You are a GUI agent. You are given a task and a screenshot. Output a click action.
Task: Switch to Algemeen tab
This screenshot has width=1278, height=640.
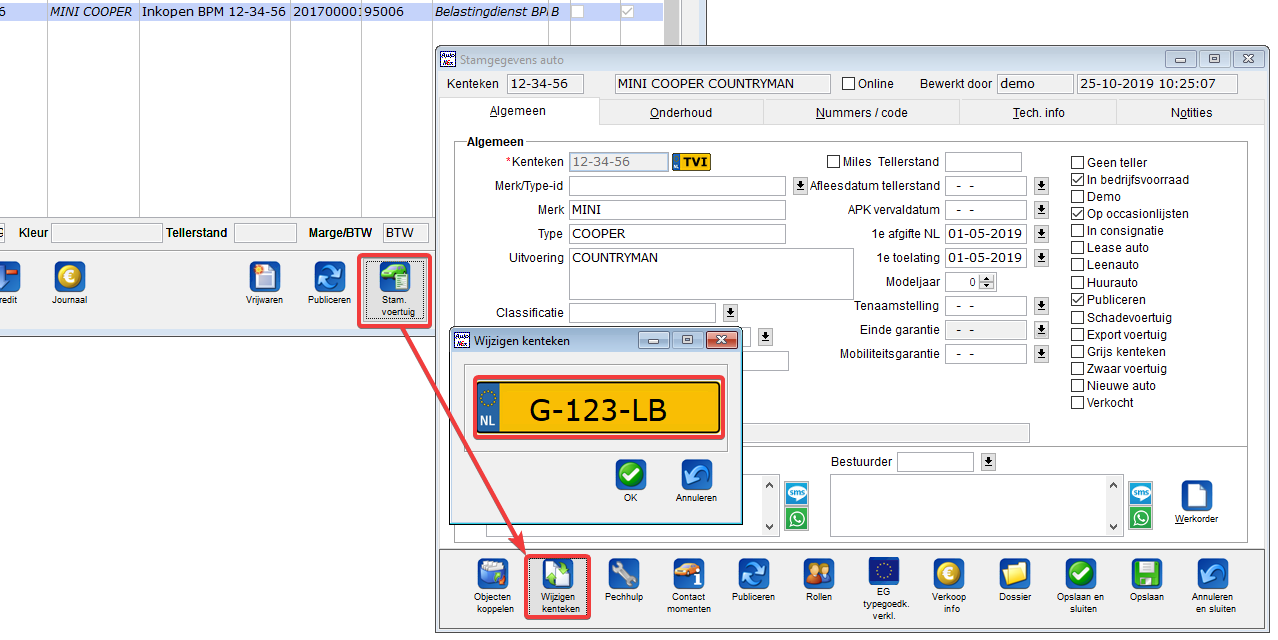coord(518,111)
